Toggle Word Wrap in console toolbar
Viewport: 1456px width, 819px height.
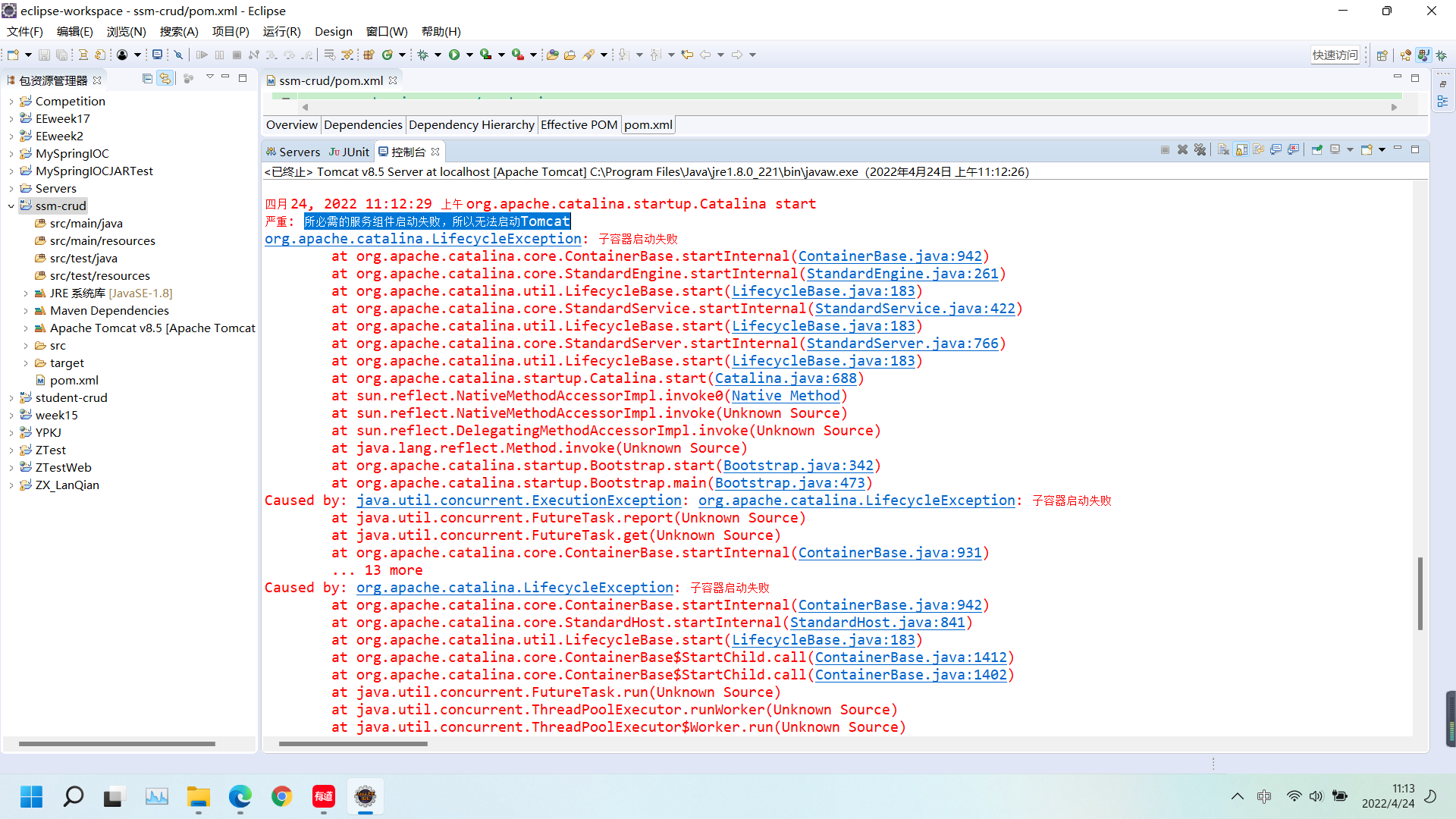coord(1258,149)
